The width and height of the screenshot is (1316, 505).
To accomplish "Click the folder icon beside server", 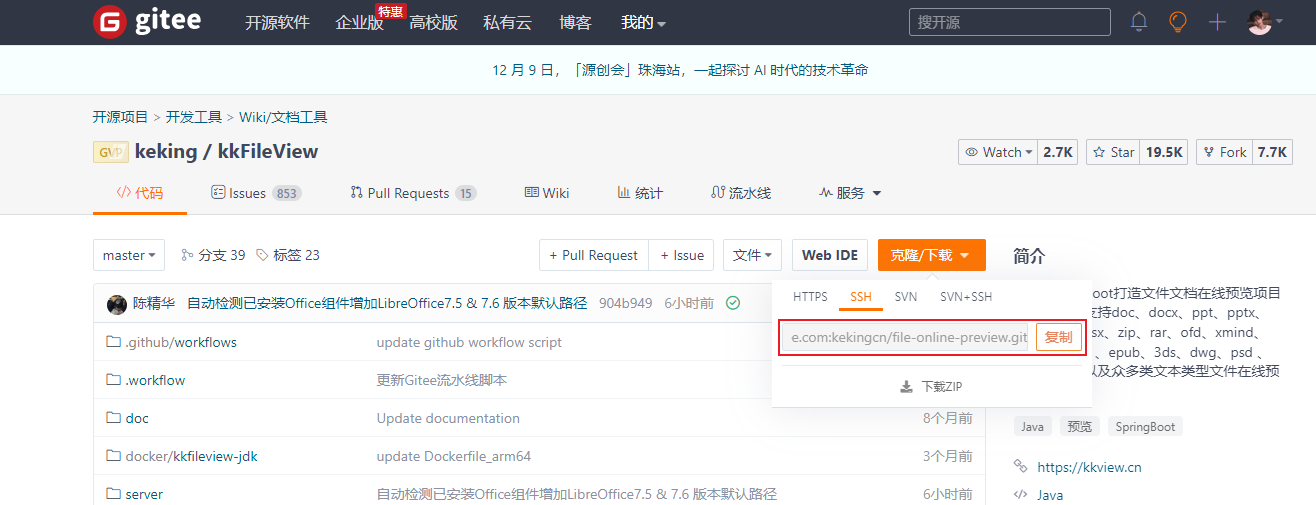I will pyautogui.click(x=113, y=494).
